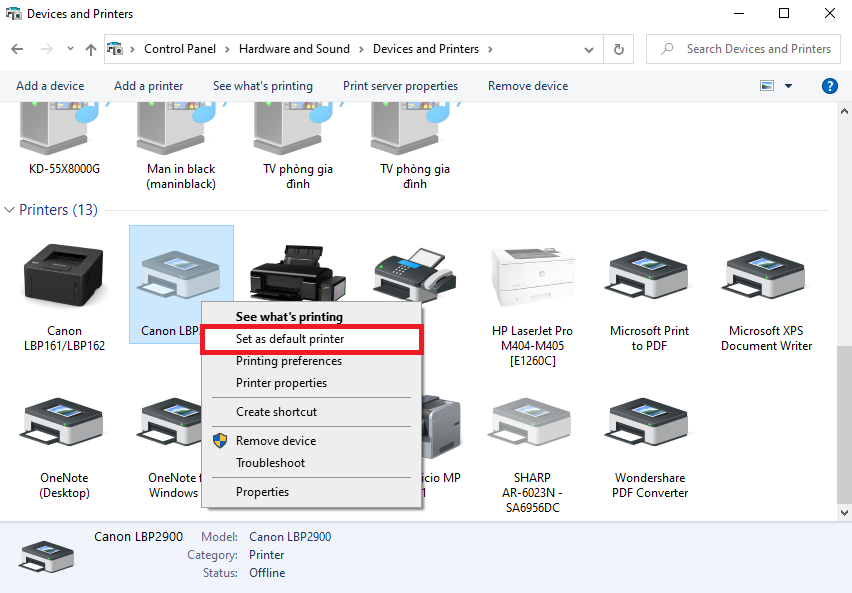Open the view options dropdown arrow
Viewport: 852px width, 593px height.
788,86
